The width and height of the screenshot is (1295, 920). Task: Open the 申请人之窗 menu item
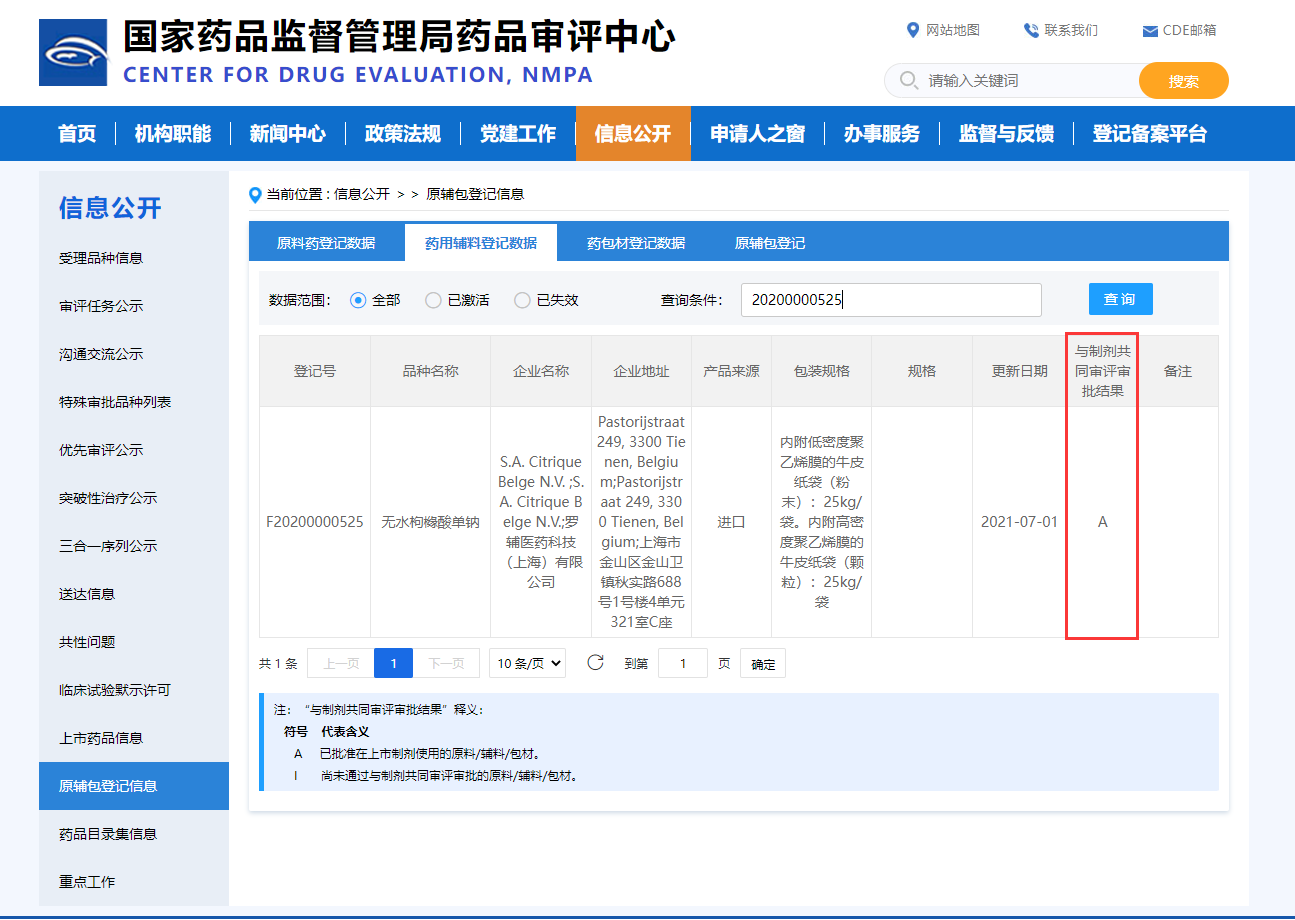point(757,133)
